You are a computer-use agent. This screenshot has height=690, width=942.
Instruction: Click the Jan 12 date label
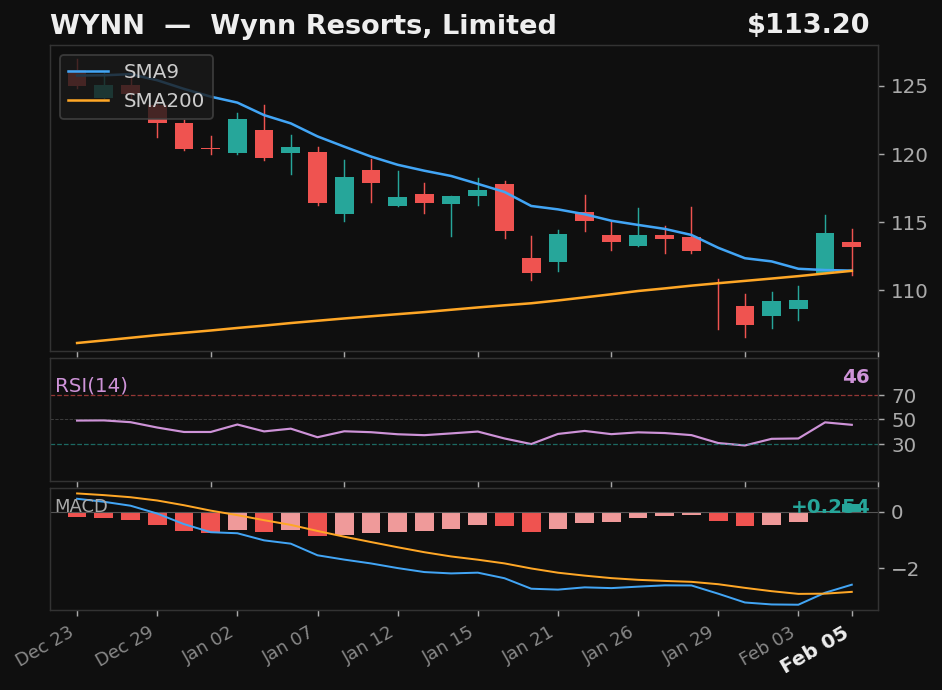367,646
